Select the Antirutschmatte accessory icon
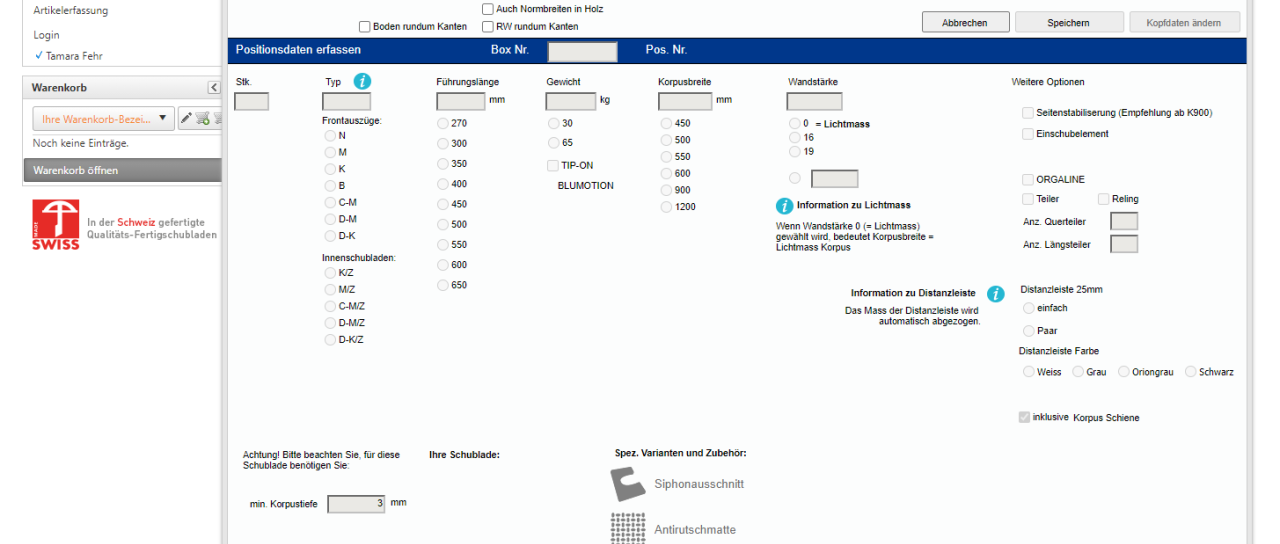This screenshot has height=544, width=1280. 628,528
